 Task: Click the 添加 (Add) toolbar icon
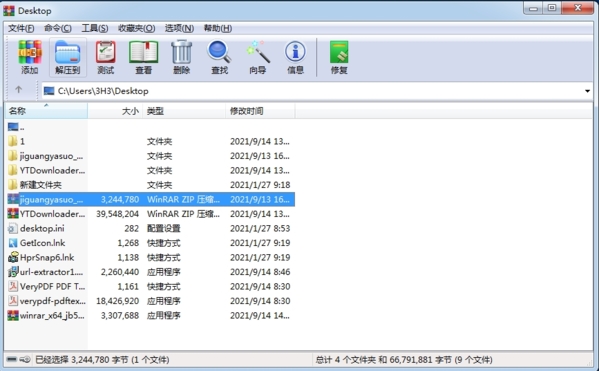(x=30, y=52)
